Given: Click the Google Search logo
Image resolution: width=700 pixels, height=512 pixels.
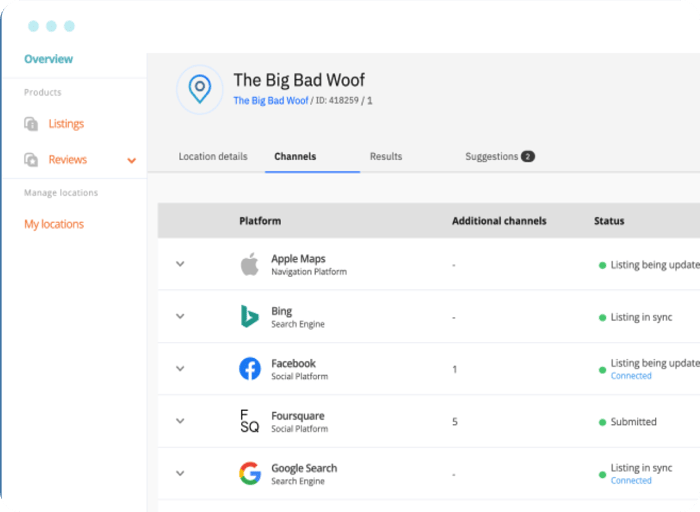Looking at the screenshot, I should tap(250, 473).
